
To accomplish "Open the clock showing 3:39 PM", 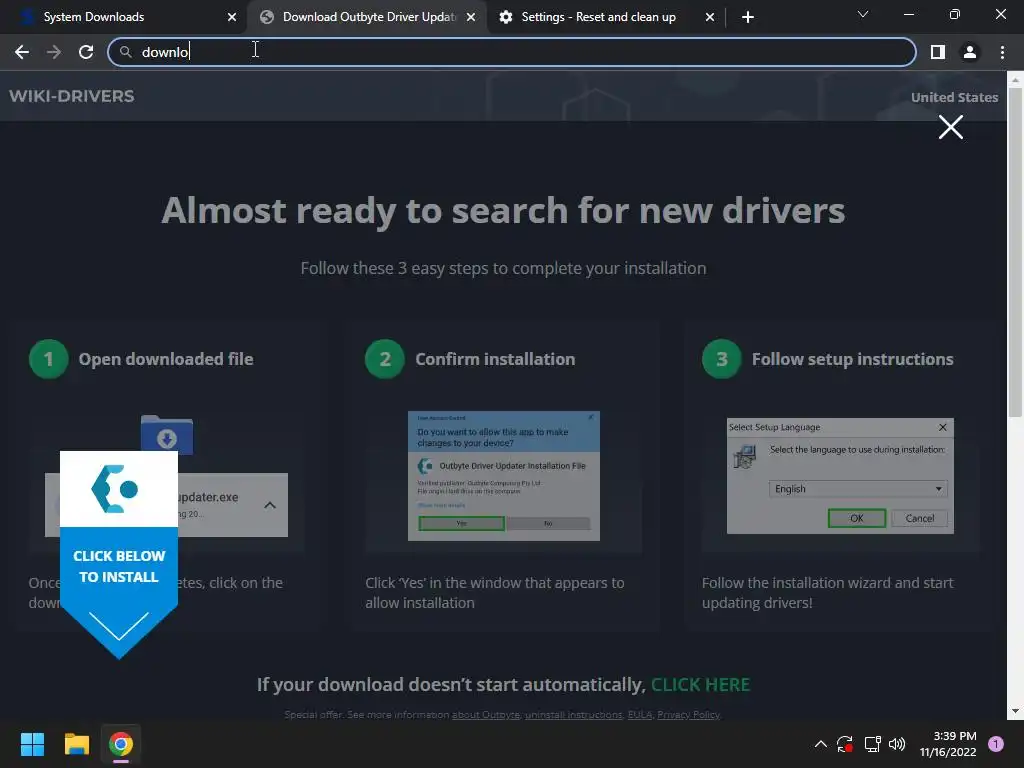I will tap(948, 744).
